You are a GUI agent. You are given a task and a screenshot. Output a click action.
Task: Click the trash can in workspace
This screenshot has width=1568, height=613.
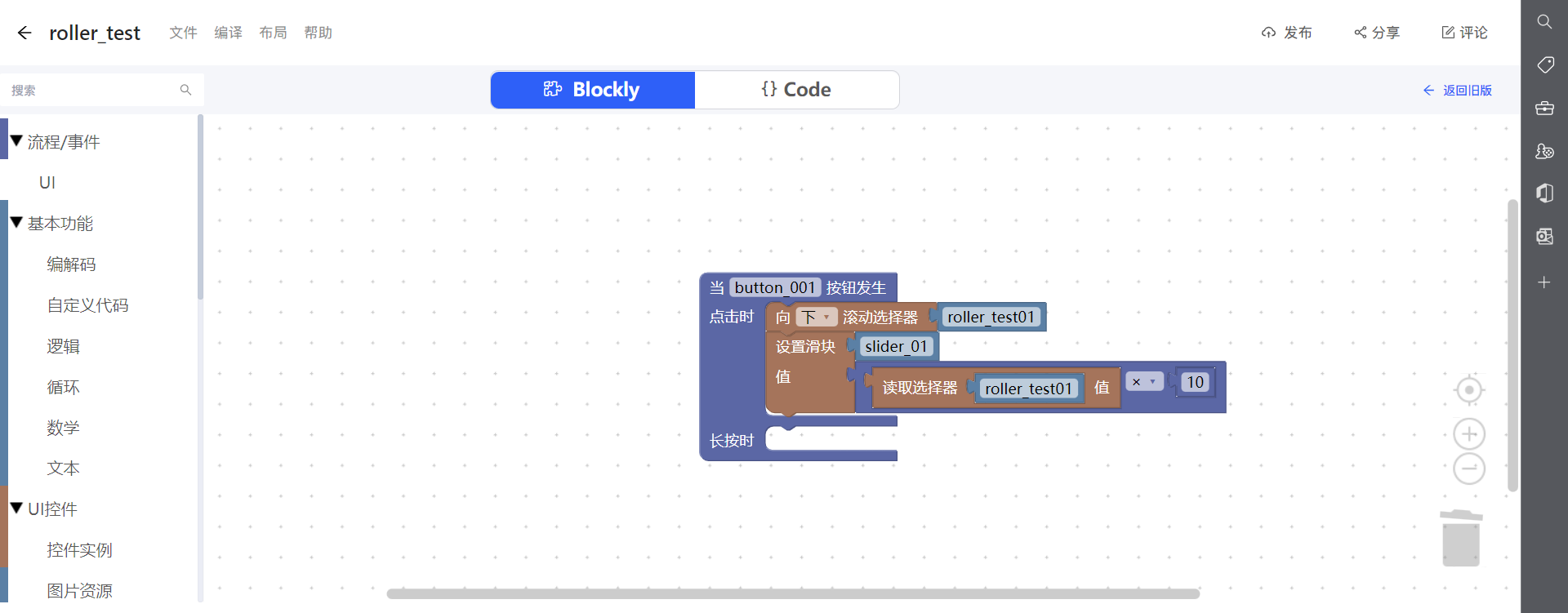pos(1461,538)
